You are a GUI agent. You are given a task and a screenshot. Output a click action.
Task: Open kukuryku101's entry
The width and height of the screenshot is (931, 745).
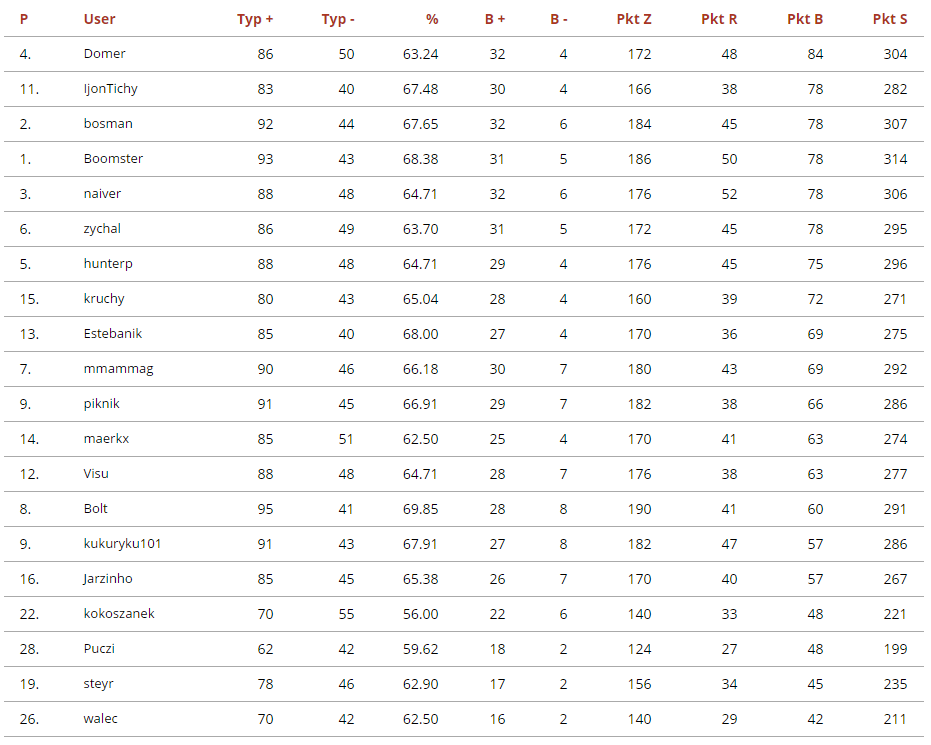coord(122,544)
